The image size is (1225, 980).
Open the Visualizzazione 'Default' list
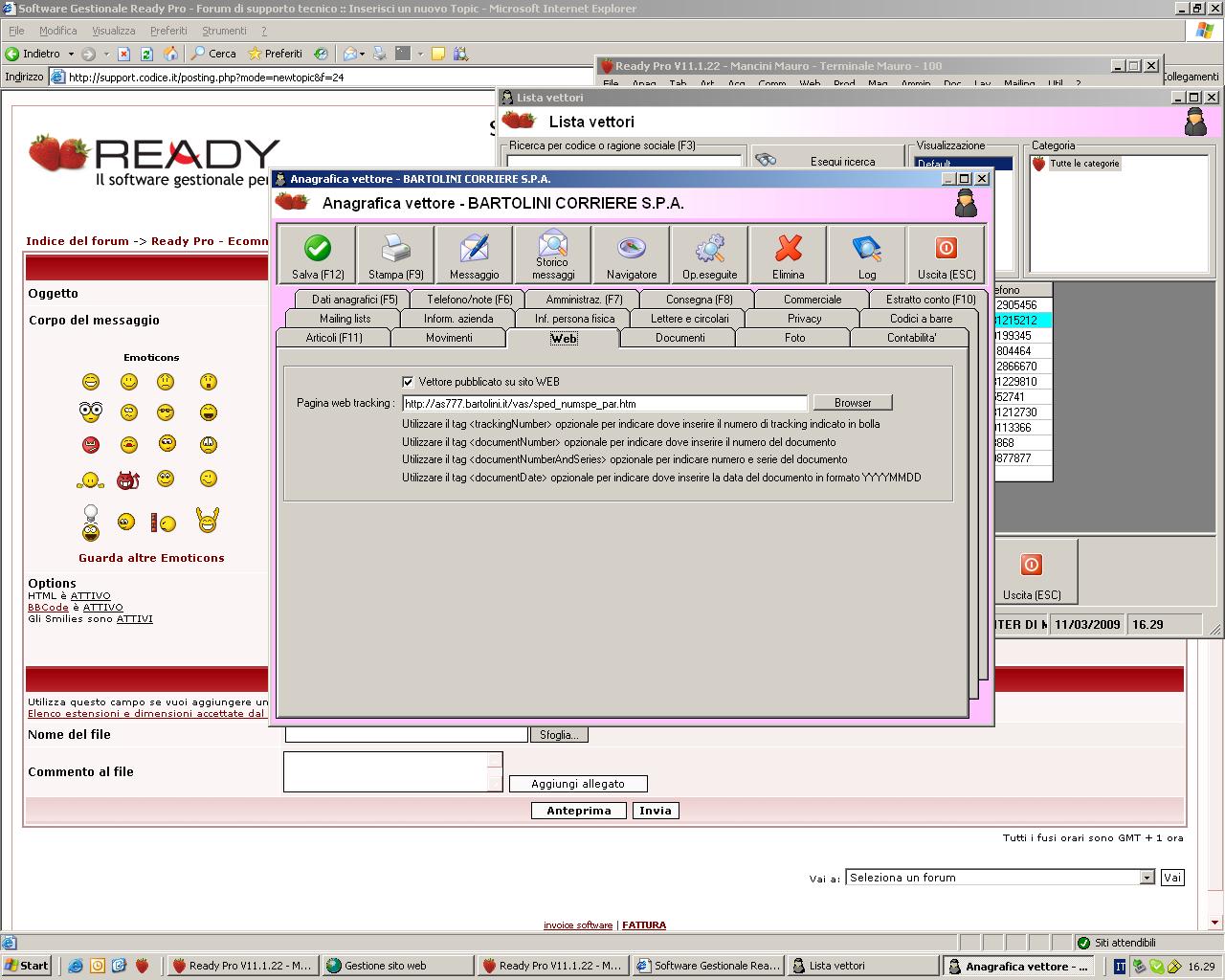point(963,163)
